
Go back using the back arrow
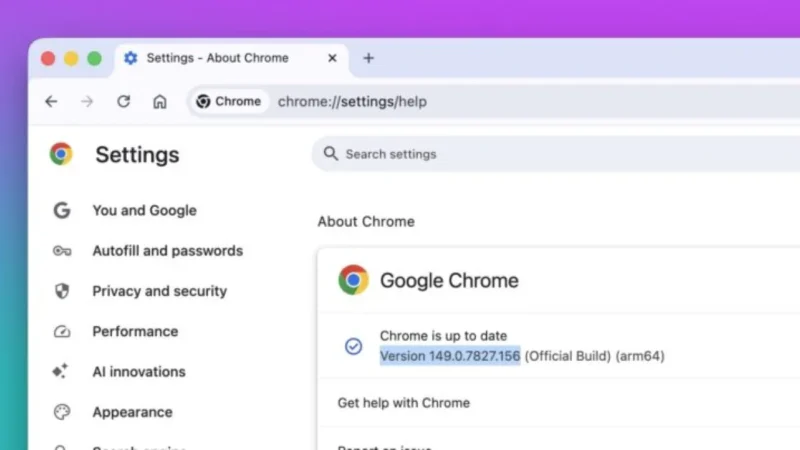point(51,102)
